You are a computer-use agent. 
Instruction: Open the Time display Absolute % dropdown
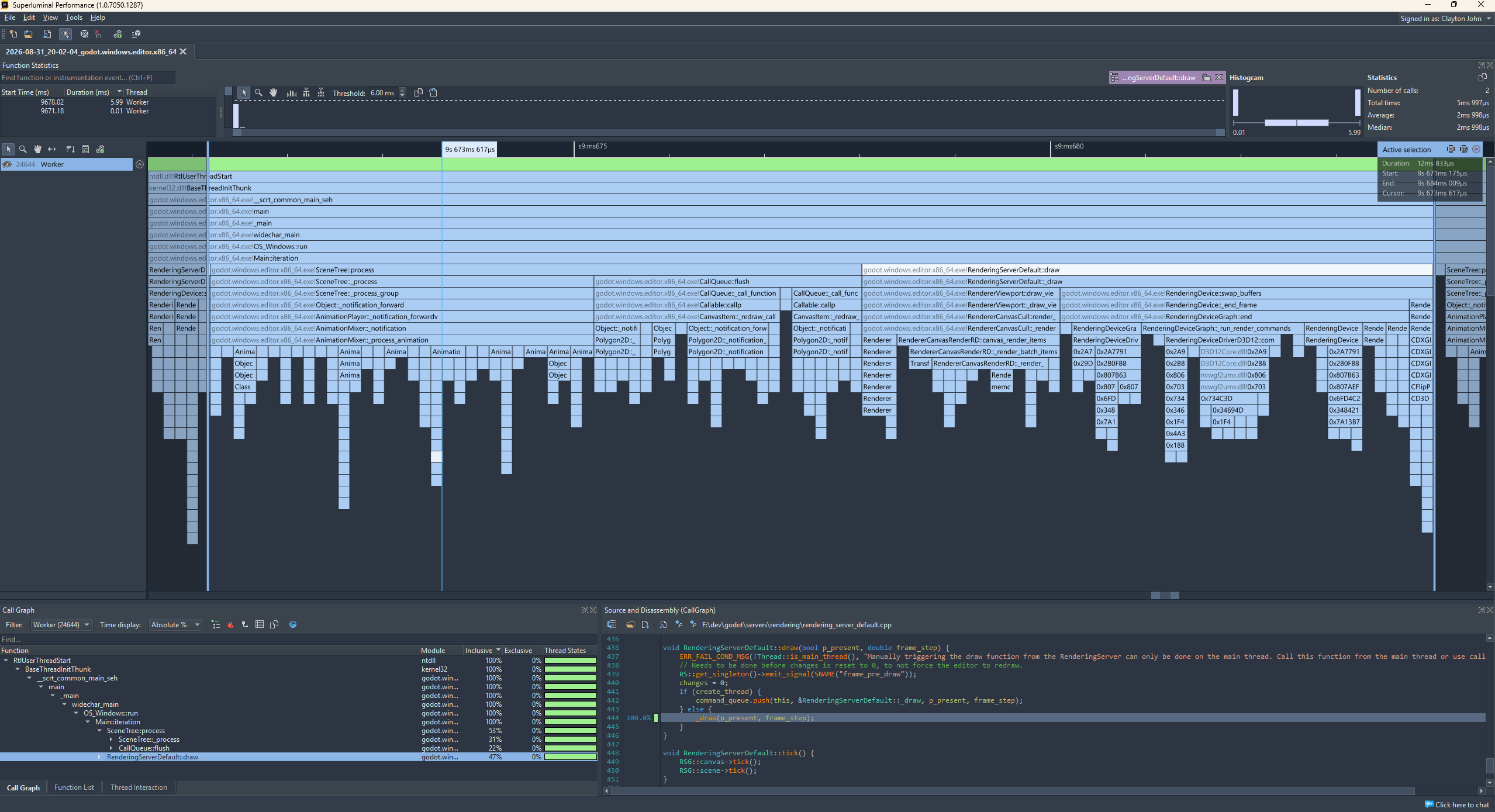[x=175, y=624]
